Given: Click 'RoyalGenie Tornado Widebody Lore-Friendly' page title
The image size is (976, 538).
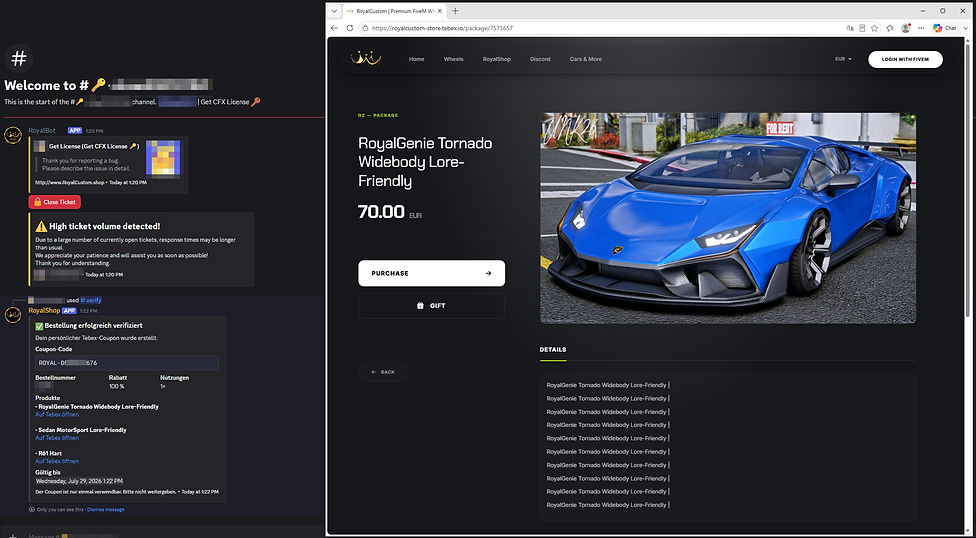Looking at the screenshot, I should (425, 162).
